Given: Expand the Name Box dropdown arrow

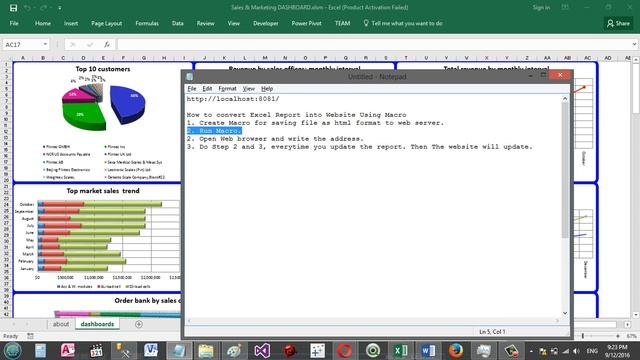Looking at the screenshot, I should coord(45,44).
